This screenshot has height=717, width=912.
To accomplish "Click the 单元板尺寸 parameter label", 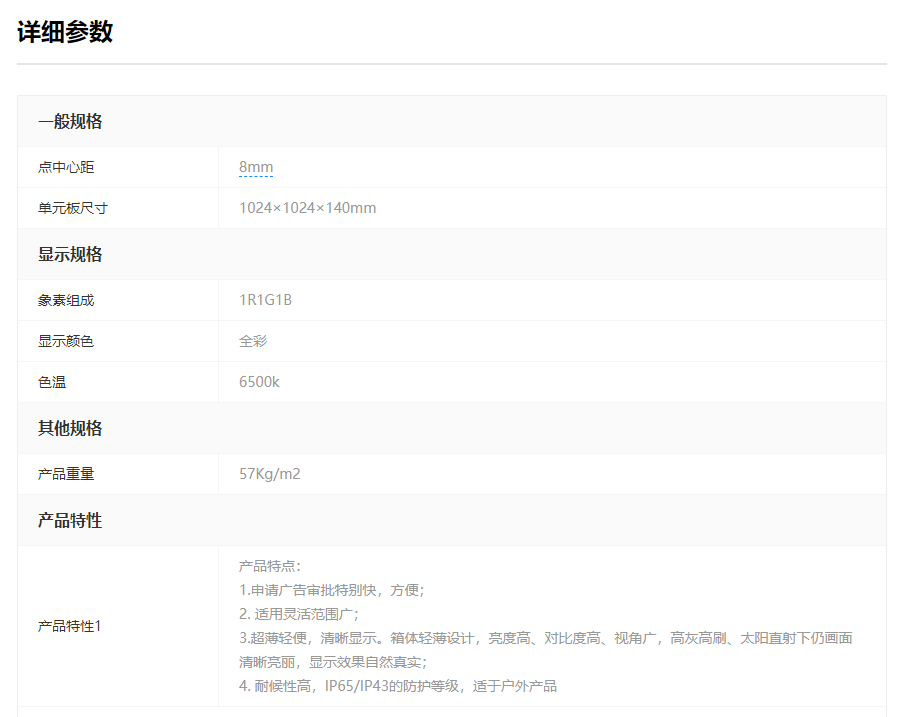I will click(73, 208).
